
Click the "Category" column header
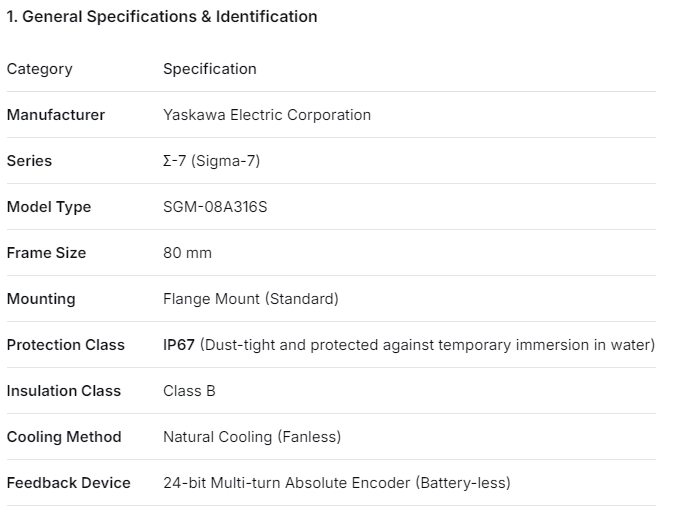coord(40,69)
